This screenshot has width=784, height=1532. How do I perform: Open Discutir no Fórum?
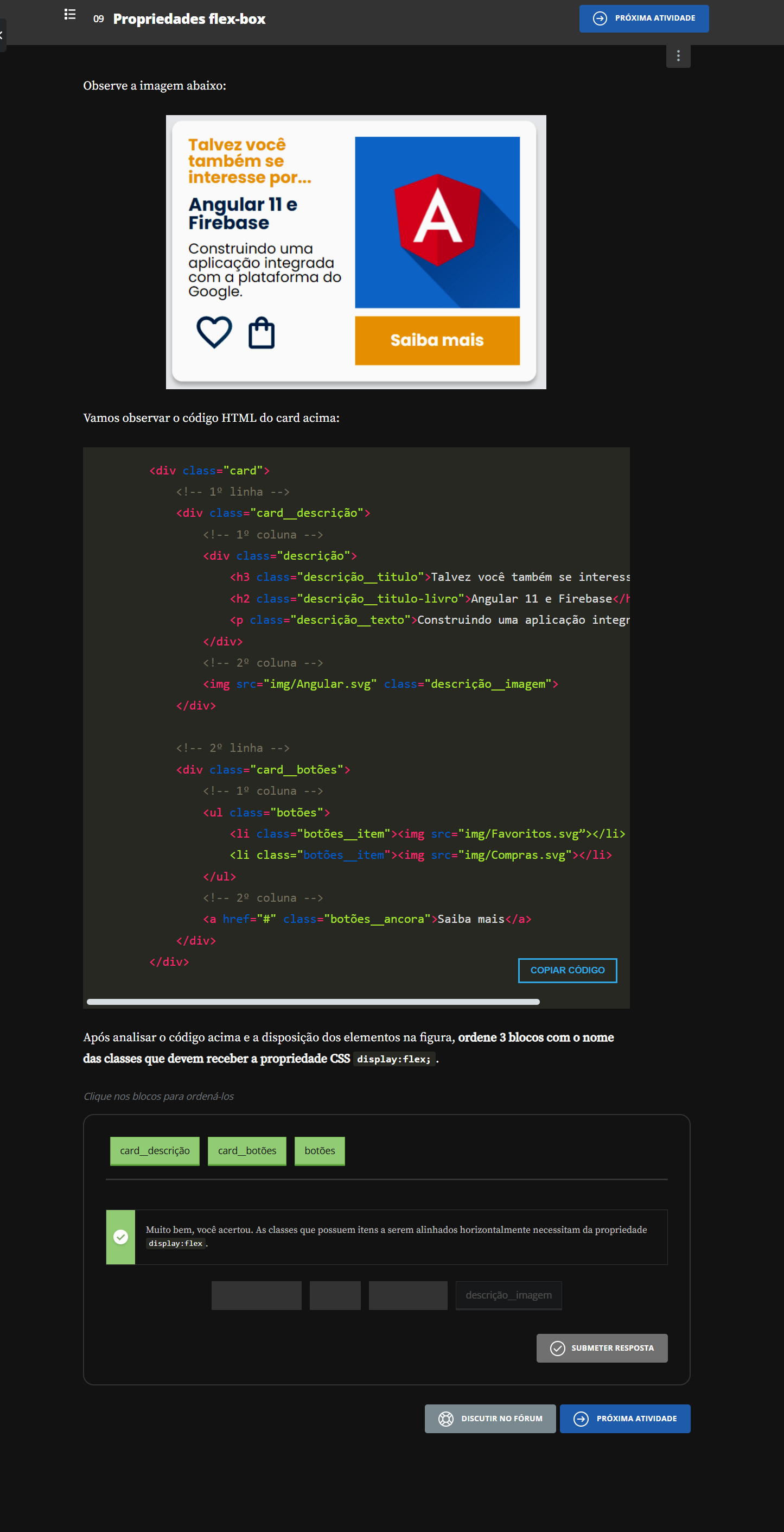click(x=490, y=1419)
